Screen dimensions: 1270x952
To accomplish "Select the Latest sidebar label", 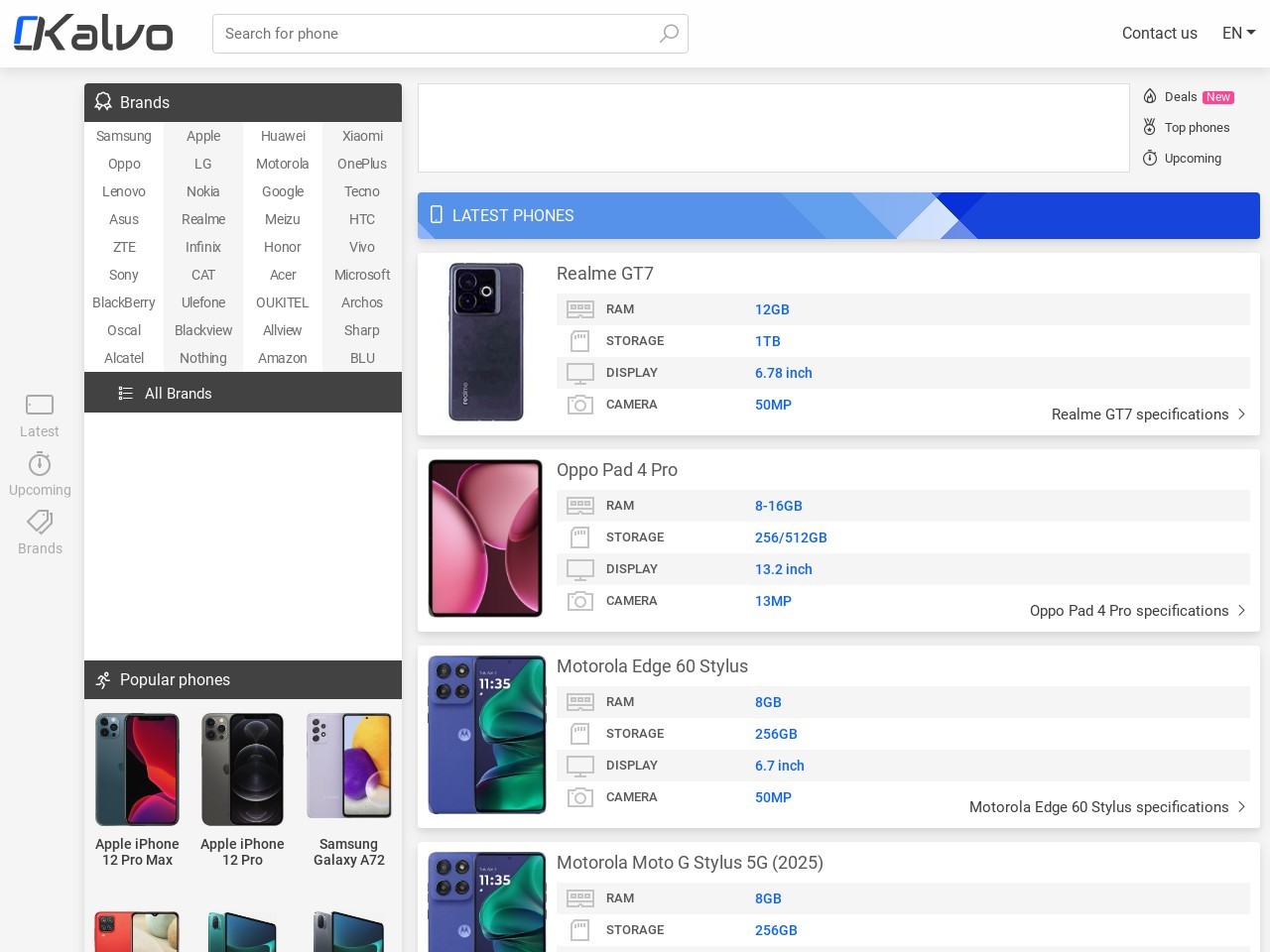I will 40,431.
